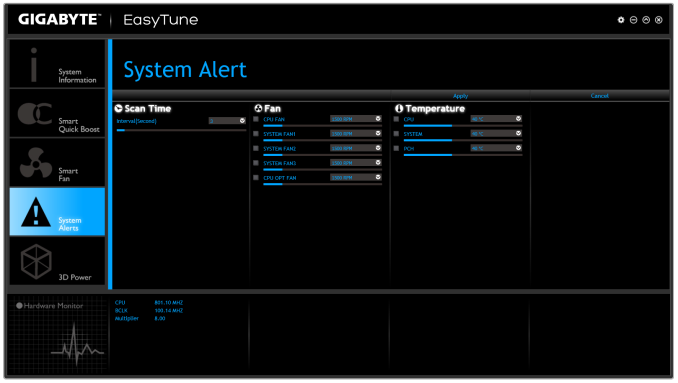Click the CPU frequency 801.10 MHz value
The width and height of the screenshot is (678, 383).
tap(169, 303)
